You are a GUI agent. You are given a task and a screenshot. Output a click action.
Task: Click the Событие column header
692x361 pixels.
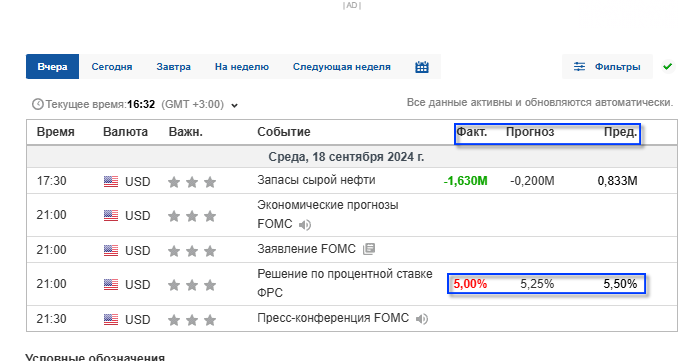[284, 132]
